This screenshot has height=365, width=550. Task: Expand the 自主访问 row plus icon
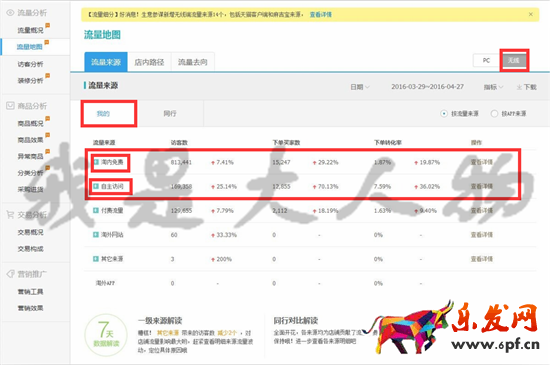click(96, 186)
